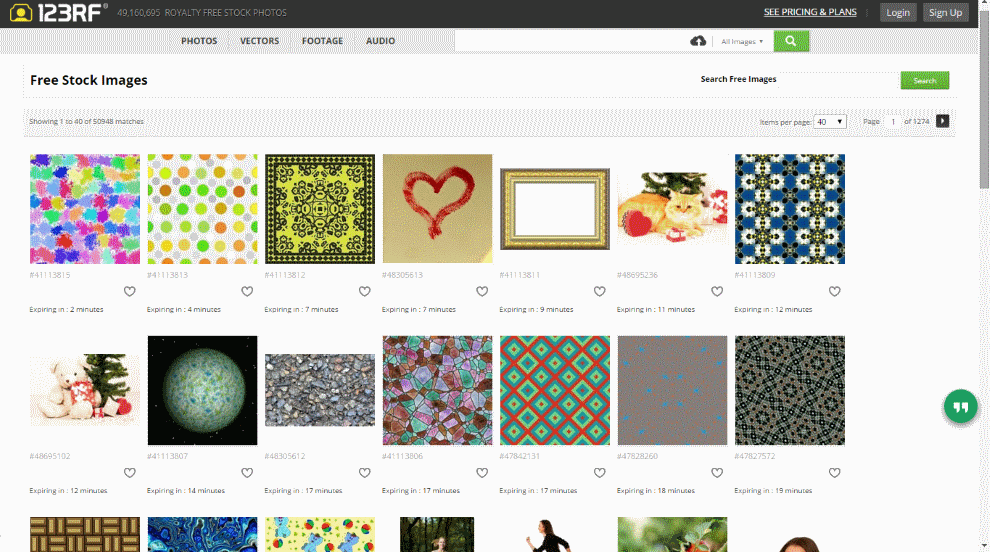The width and height of the screenshot is (990, 552).
Task: Favorite image #47827572 heart icon
Action: click(x=834, y=472)
